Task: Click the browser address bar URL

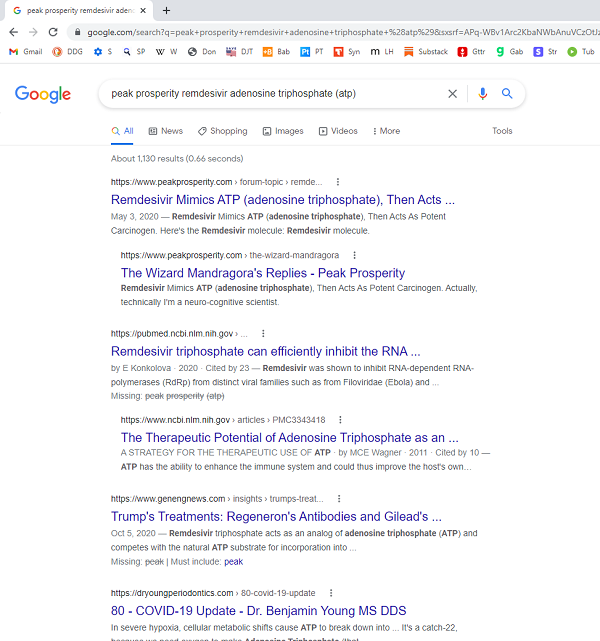Action: point(343,32)
